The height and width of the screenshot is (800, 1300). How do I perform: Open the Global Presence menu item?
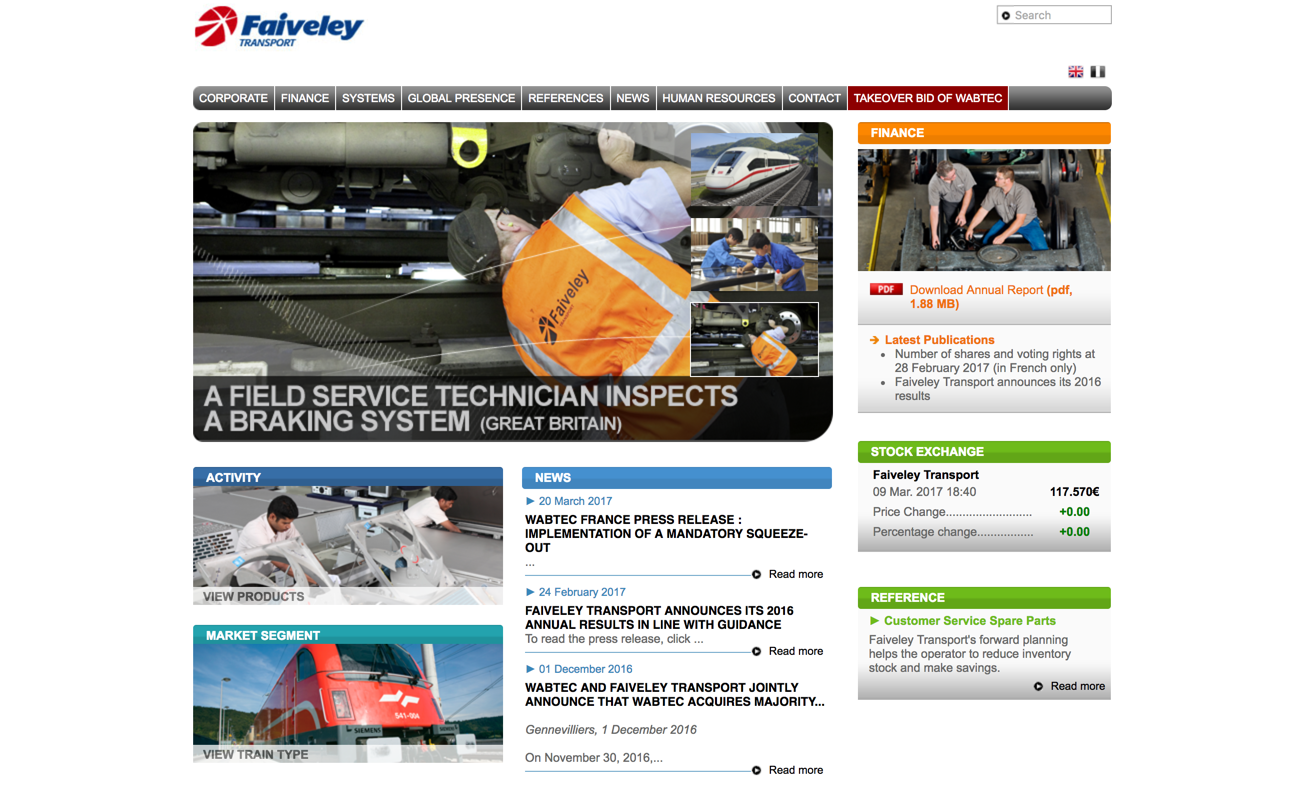click(x=461, y=98)
